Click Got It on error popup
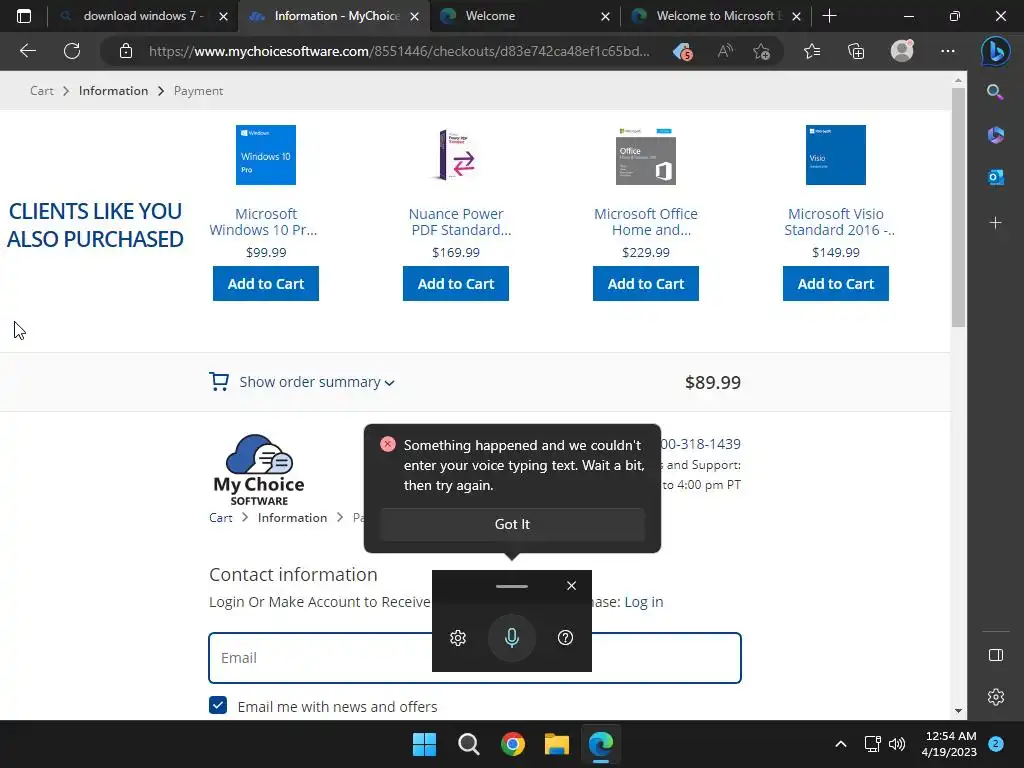 pyautogui.click(x=513, y=524)
